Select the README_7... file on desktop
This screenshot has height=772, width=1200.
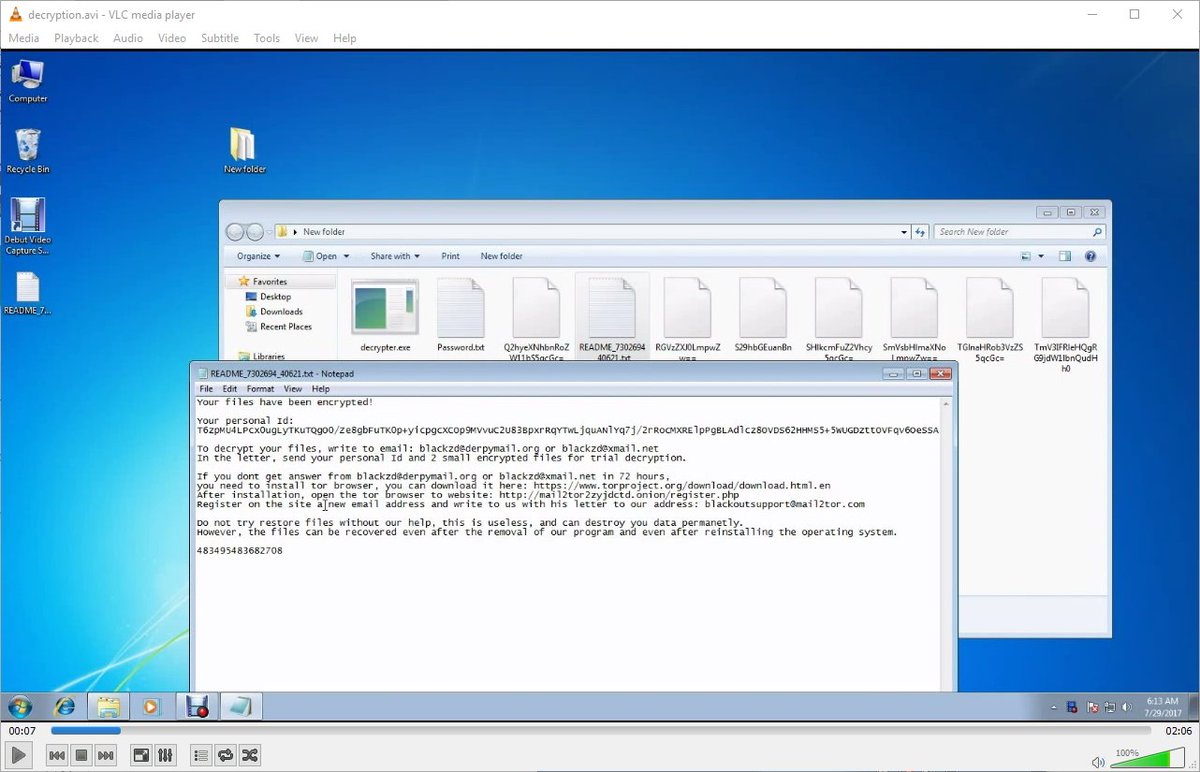pyautogui.click(x=28, y=294)
